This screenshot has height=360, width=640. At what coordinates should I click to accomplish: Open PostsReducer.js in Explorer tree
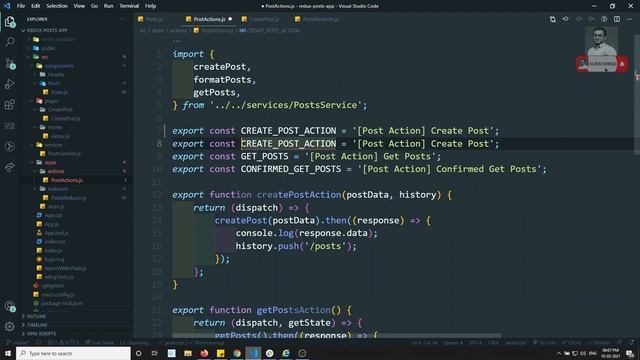click(68, 198)
